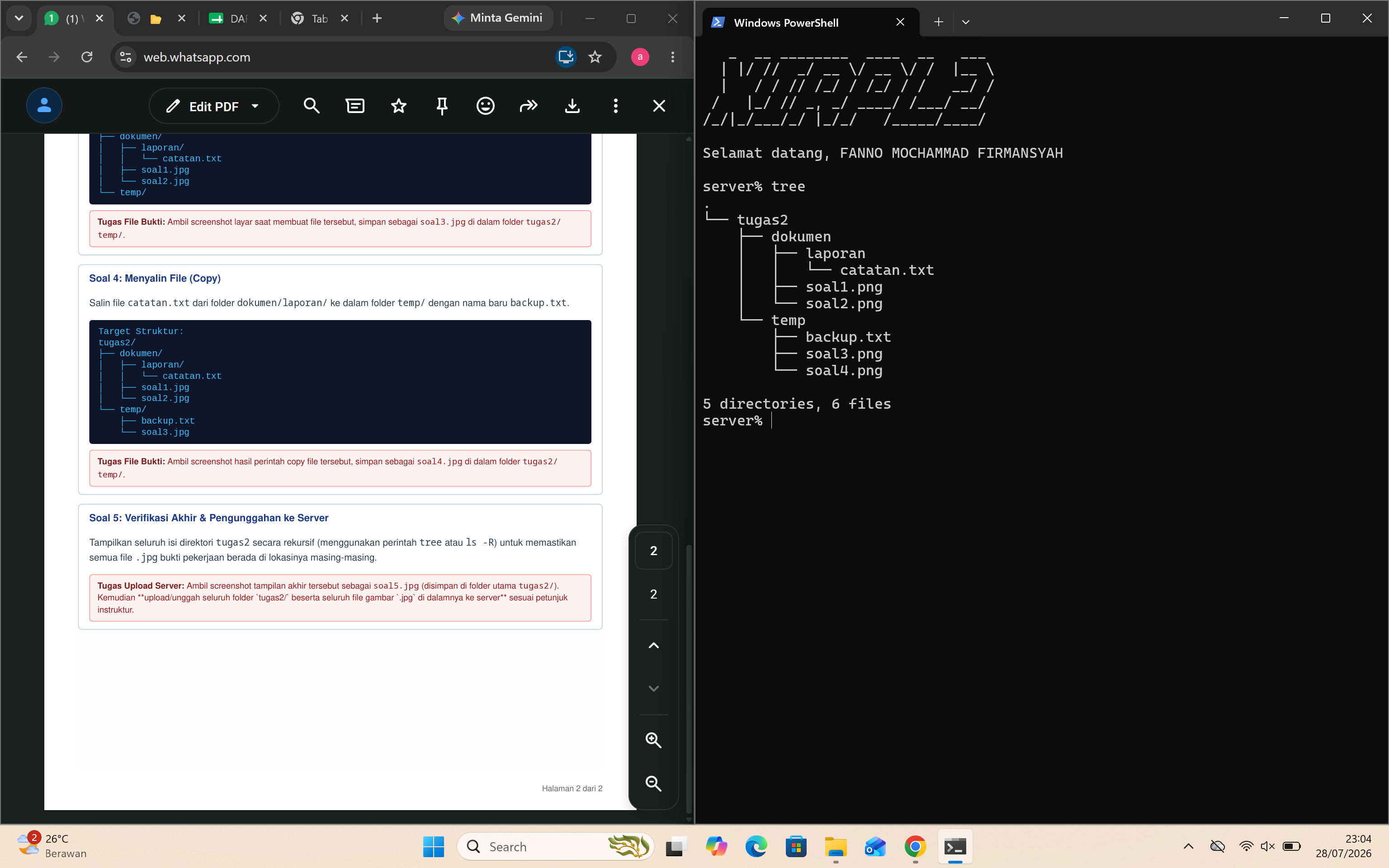Viewport: 1389px width, 868px height.
Task: Open the PDF search tool
Action: (x=312, y=106)
